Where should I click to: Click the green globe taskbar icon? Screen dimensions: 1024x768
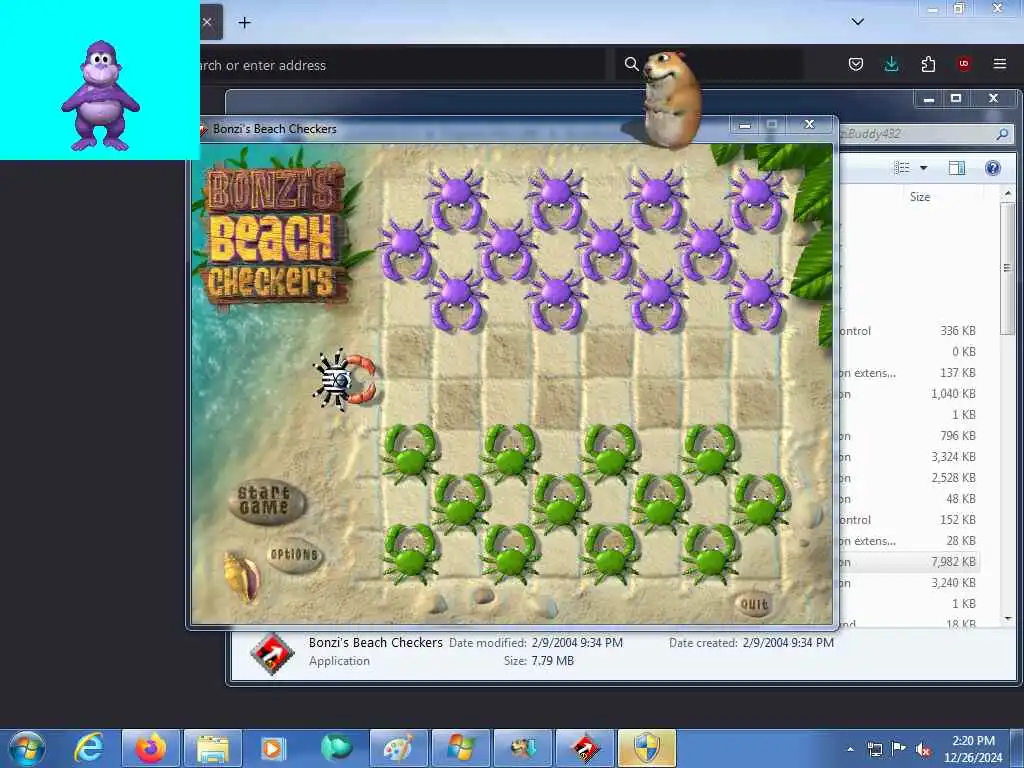click(336, 748)
